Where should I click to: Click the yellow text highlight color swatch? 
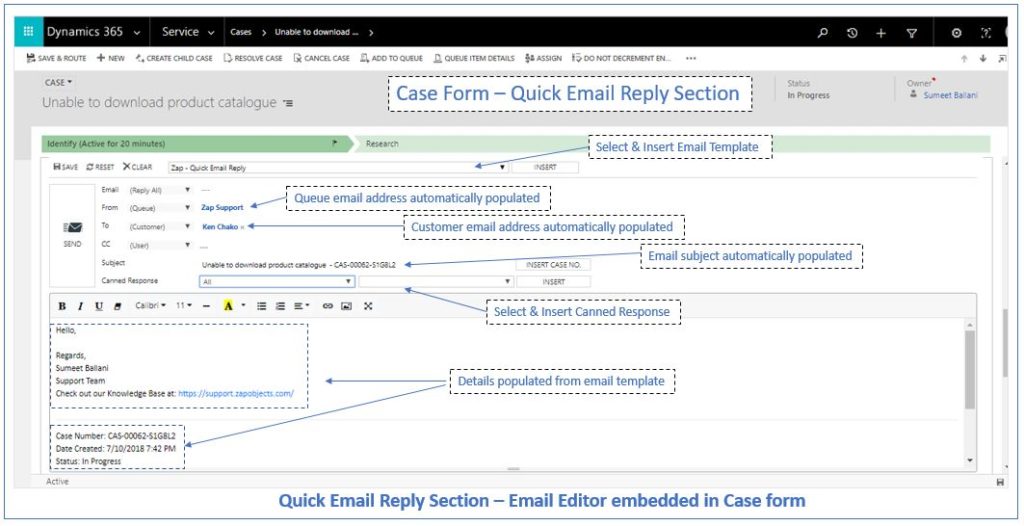point(228,306)
